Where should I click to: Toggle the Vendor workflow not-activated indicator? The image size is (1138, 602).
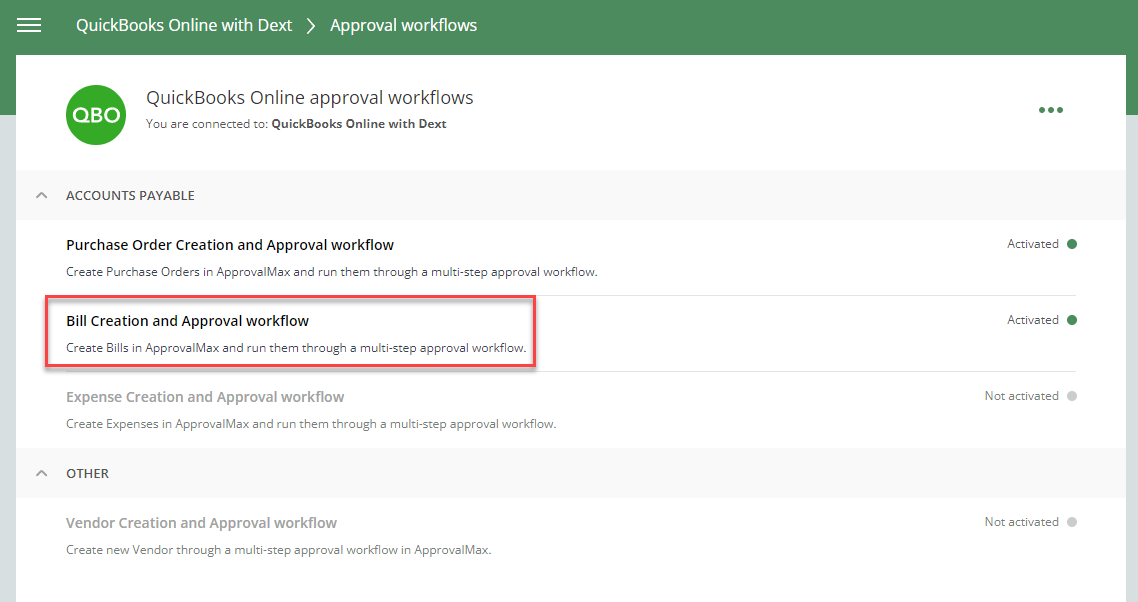pos(1072,522)
